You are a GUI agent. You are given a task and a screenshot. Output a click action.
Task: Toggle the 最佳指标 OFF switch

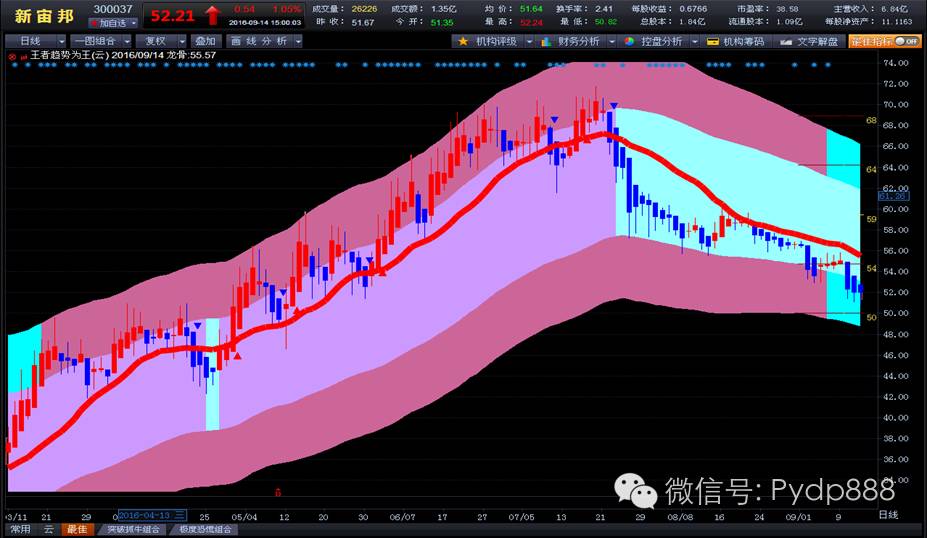[x=907, y=41]
